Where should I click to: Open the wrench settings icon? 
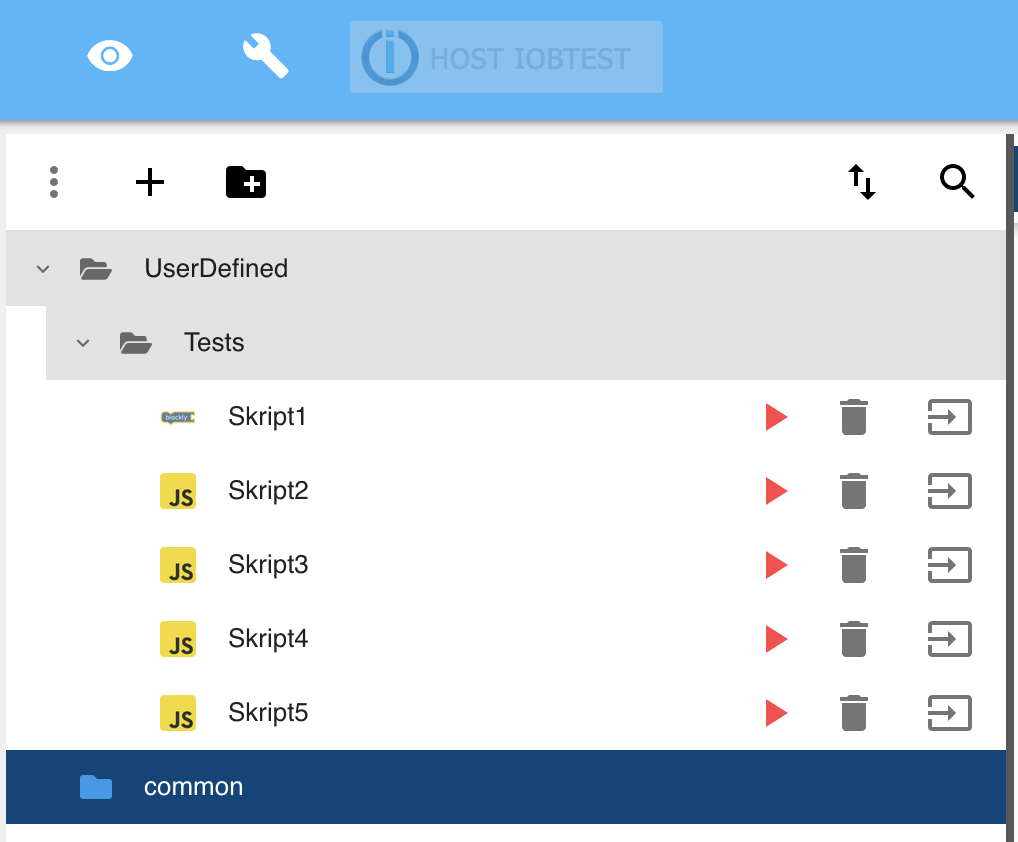click(x=266, y=56)
